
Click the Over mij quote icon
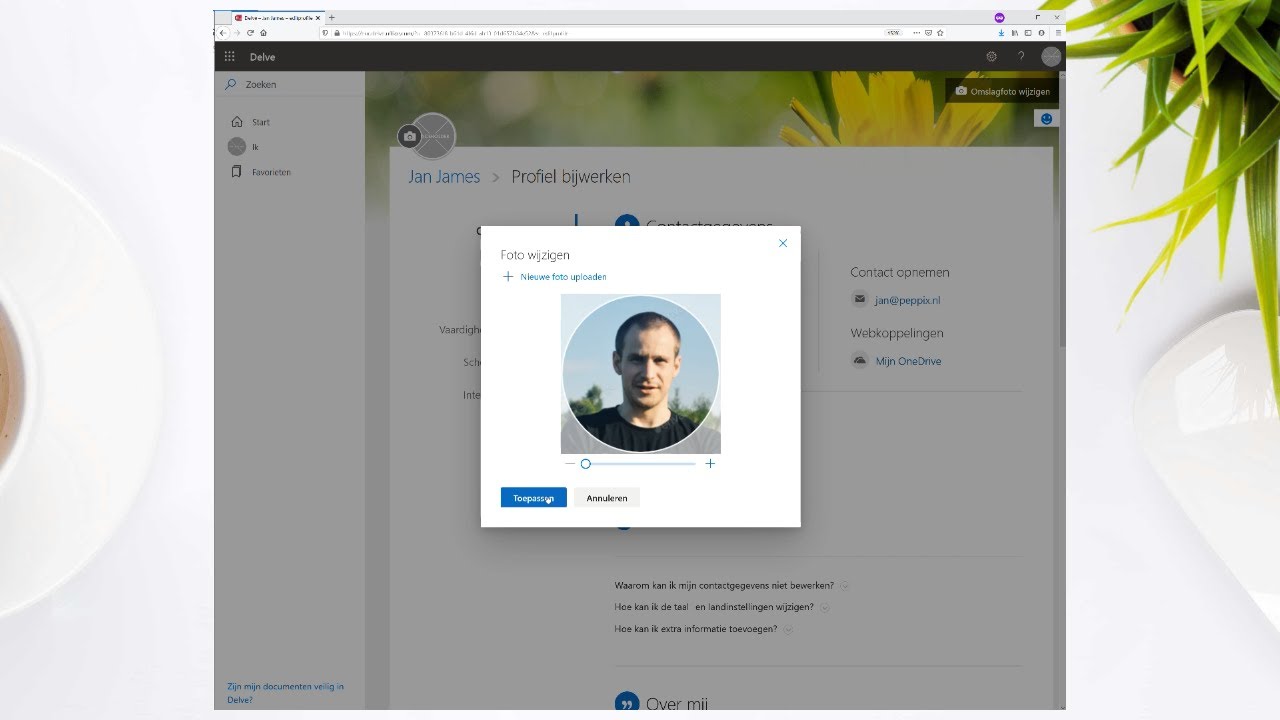pyautogui.click(x=627, y=704)
